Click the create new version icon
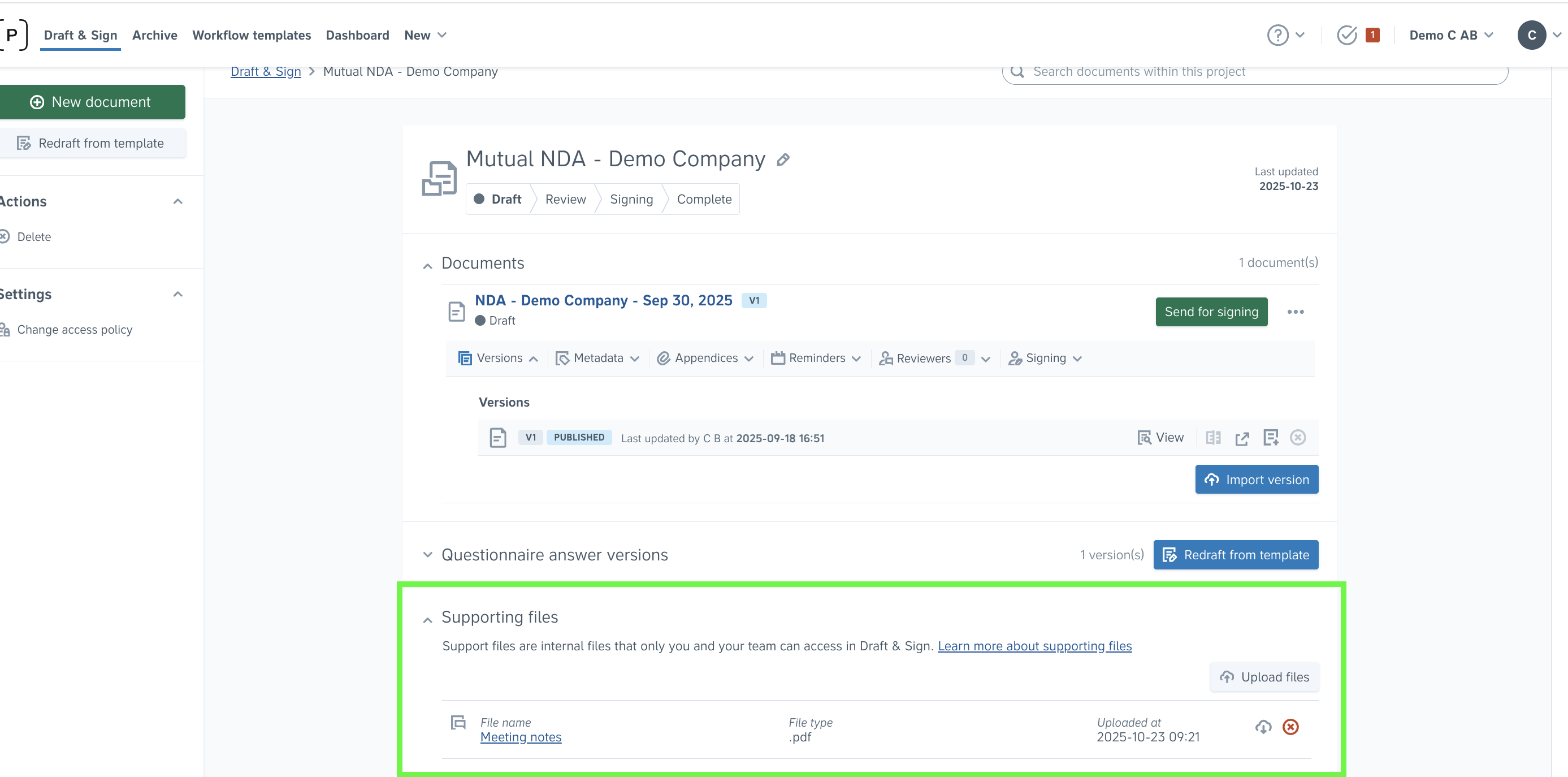This screenshot has height=777, width=1568. coord(1270,438)
